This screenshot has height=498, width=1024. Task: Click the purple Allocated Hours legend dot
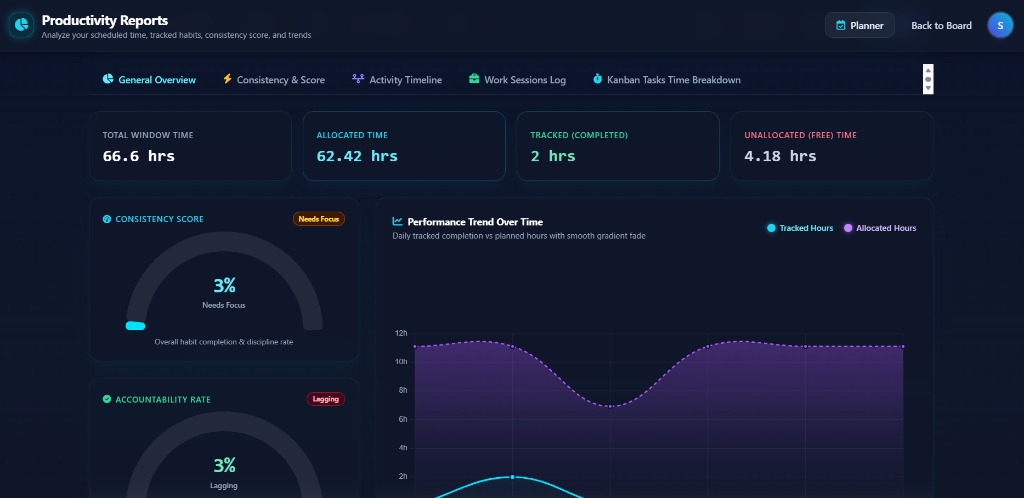click(x=848, y=228)
